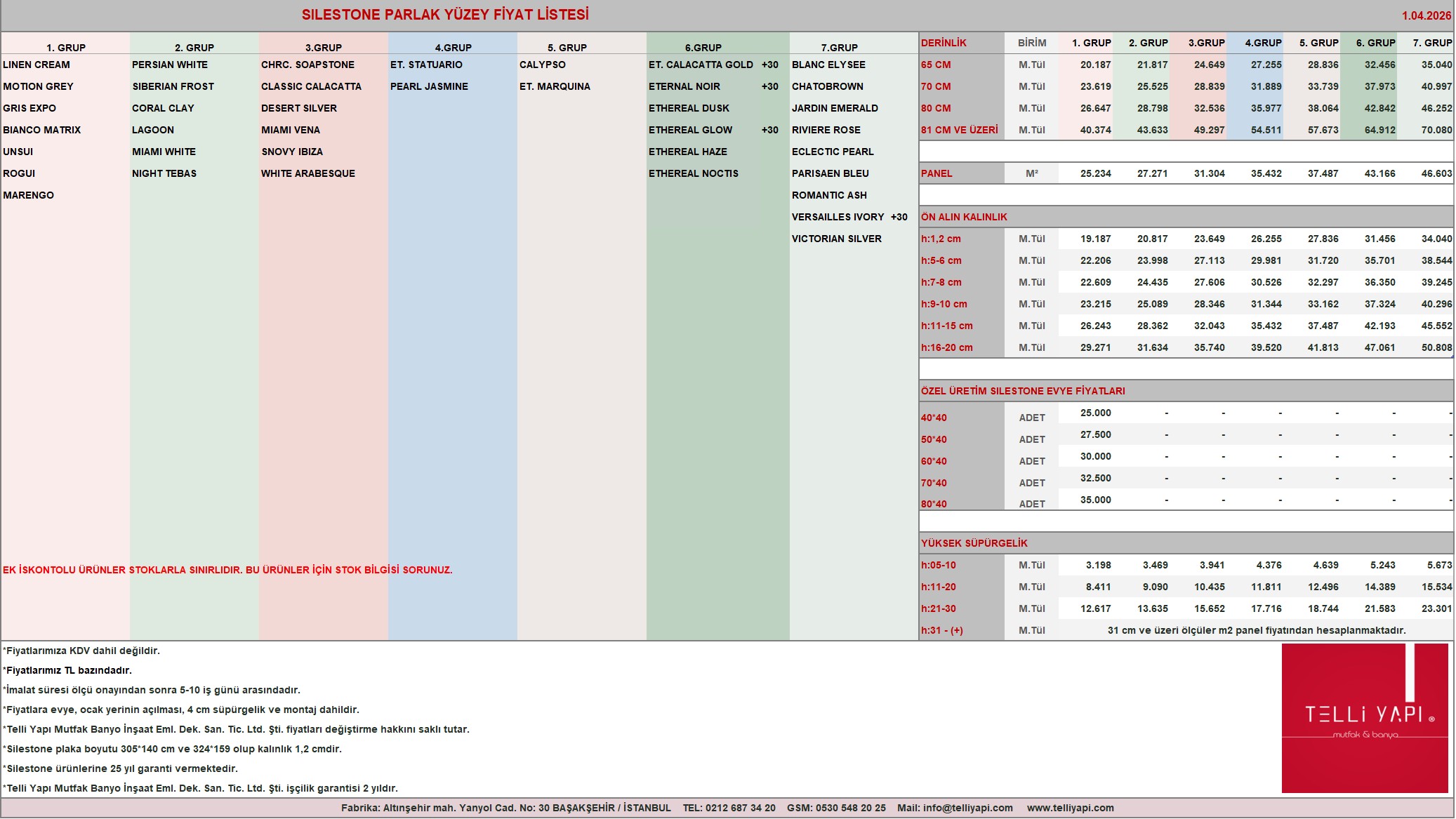Click the ETERNAL NOIR entry
The width and height of the screenshot is (1456, 819).
(x=684, y=86)
